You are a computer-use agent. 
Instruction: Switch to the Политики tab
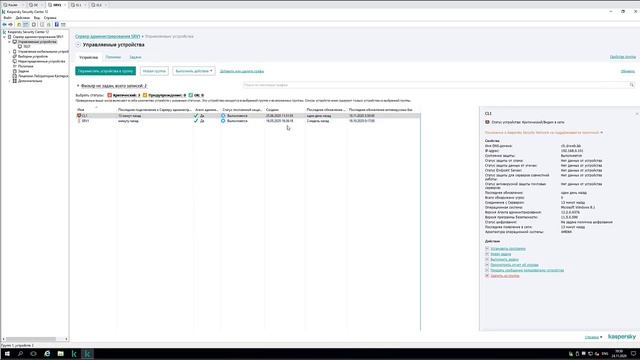[113, 57]
